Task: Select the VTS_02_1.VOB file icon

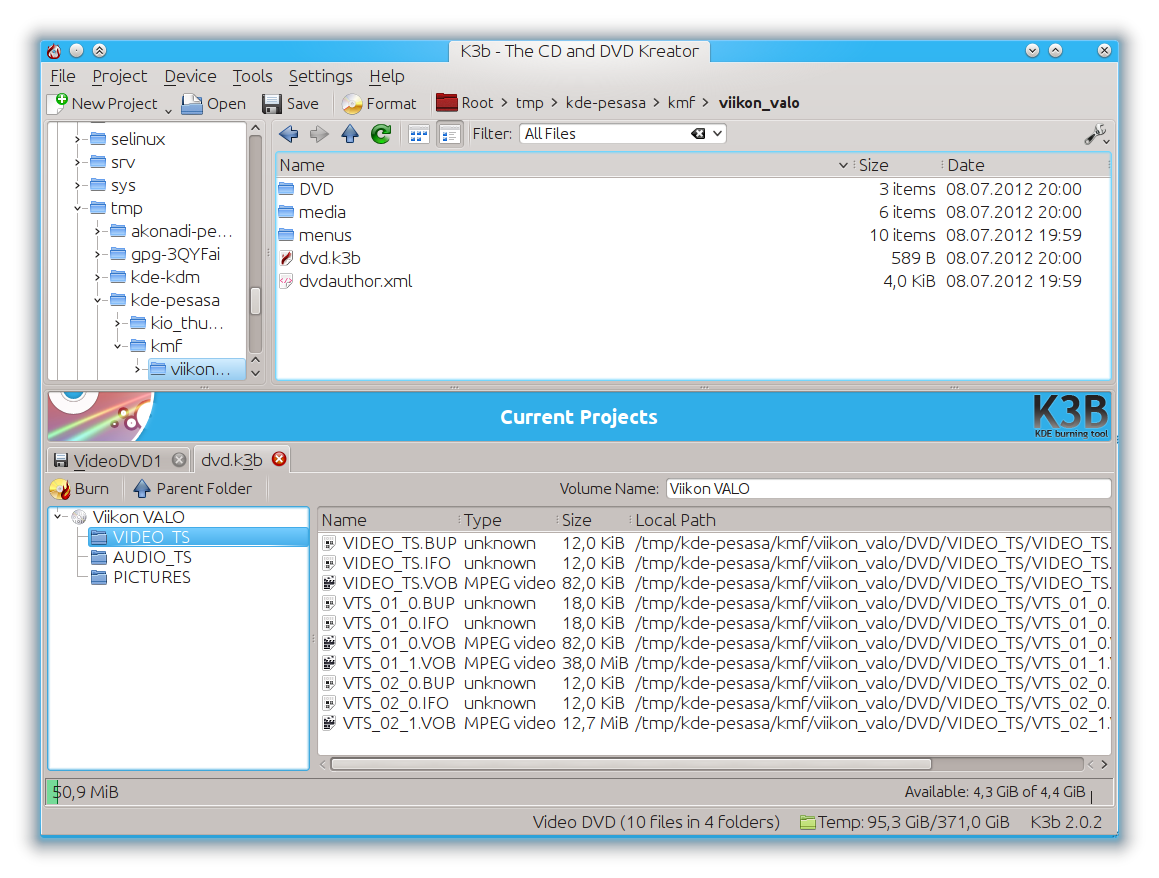Action: click(330, 723)
